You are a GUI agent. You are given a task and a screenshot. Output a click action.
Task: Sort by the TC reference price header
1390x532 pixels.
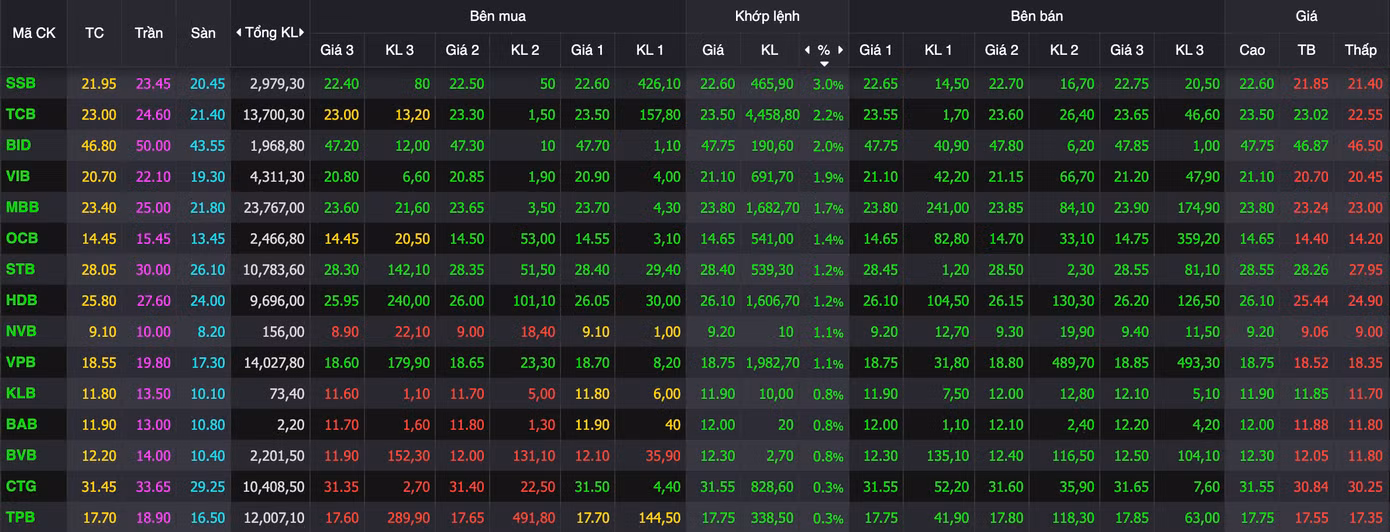point(94,33)
